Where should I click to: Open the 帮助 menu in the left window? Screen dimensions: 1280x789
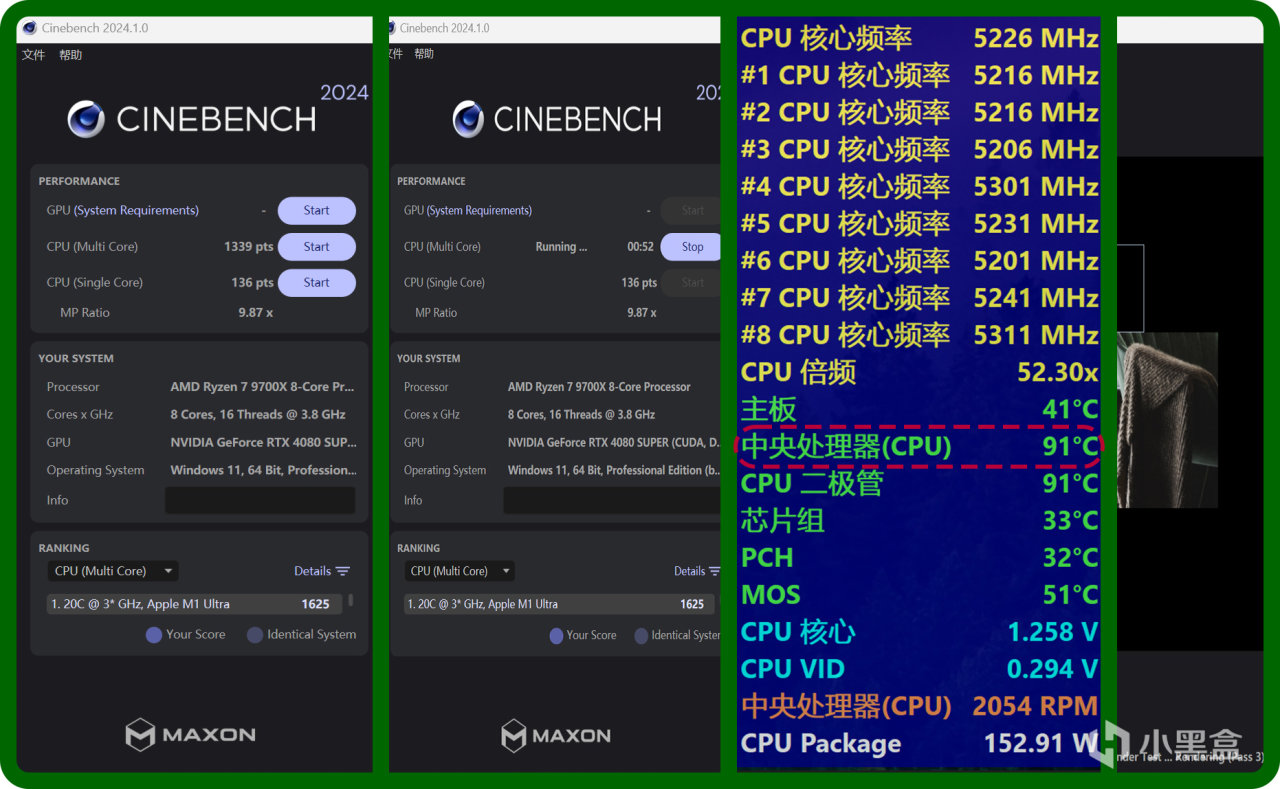[x=70, y=55]
